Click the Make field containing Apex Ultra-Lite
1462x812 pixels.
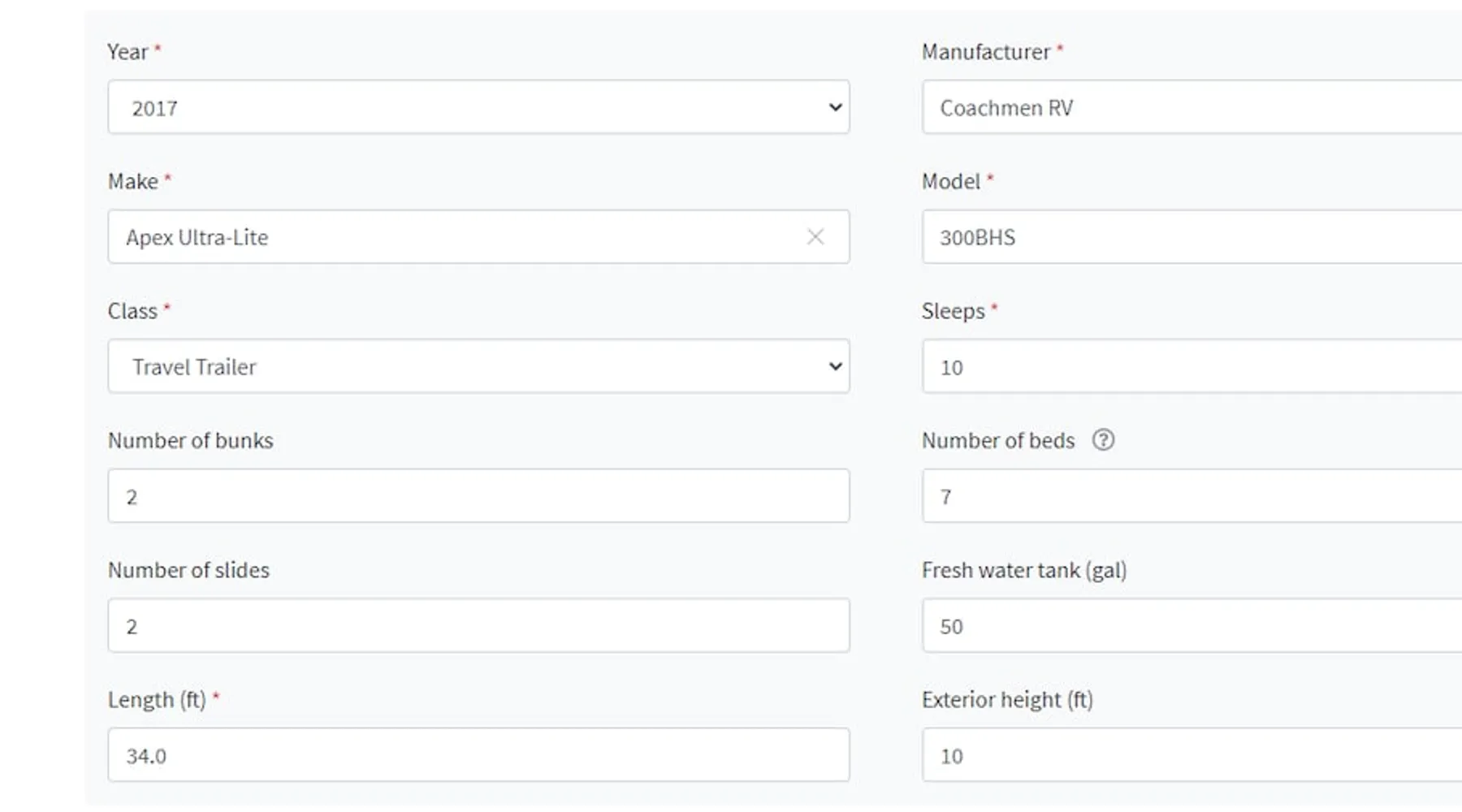pyautogui.click(x=478, y=236)
